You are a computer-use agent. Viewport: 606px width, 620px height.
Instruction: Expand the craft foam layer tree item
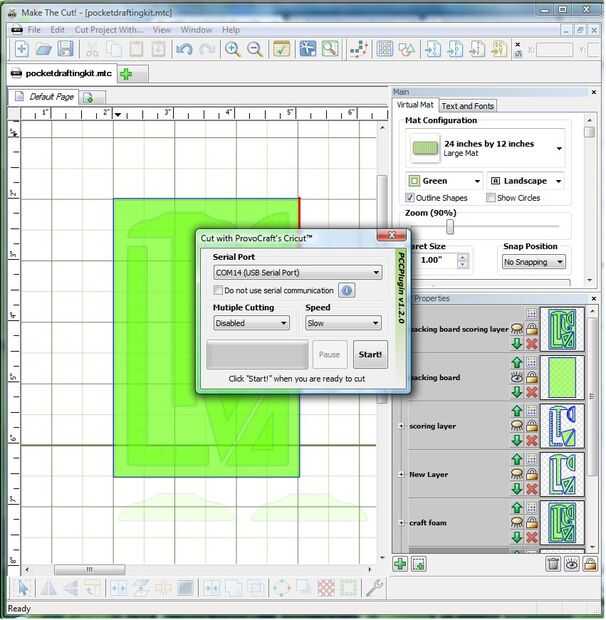pos(401,523)
